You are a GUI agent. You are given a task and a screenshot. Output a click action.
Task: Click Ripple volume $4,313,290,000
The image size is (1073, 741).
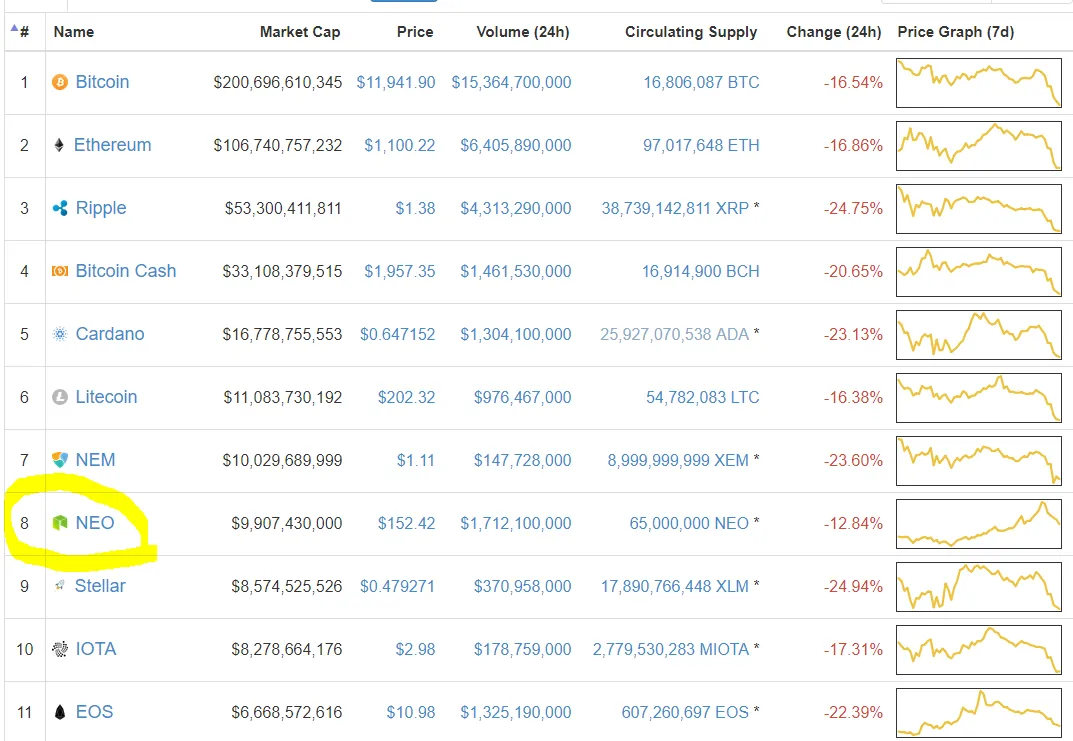(x=515, y=209)
